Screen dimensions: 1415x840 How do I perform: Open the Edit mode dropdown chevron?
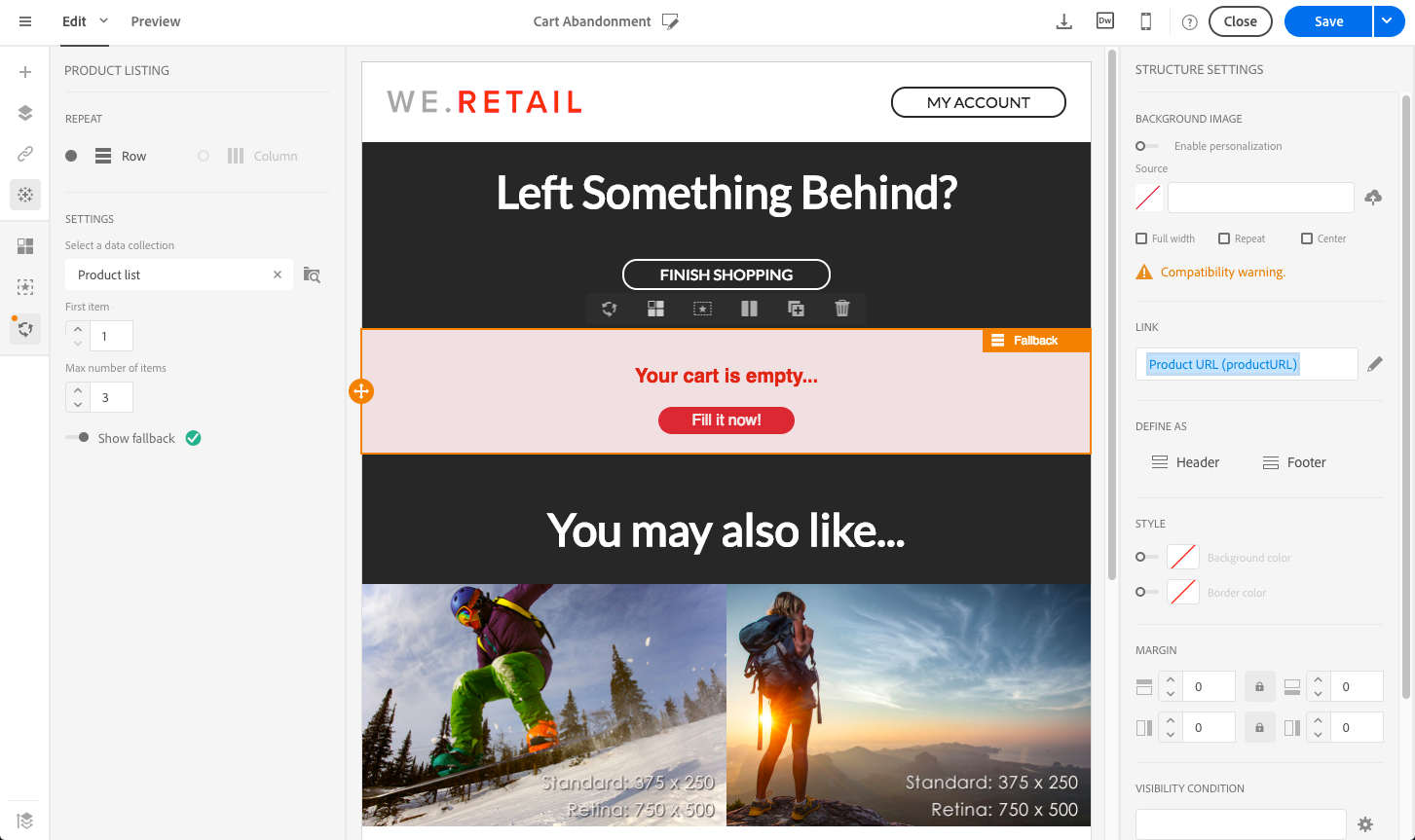103,20
